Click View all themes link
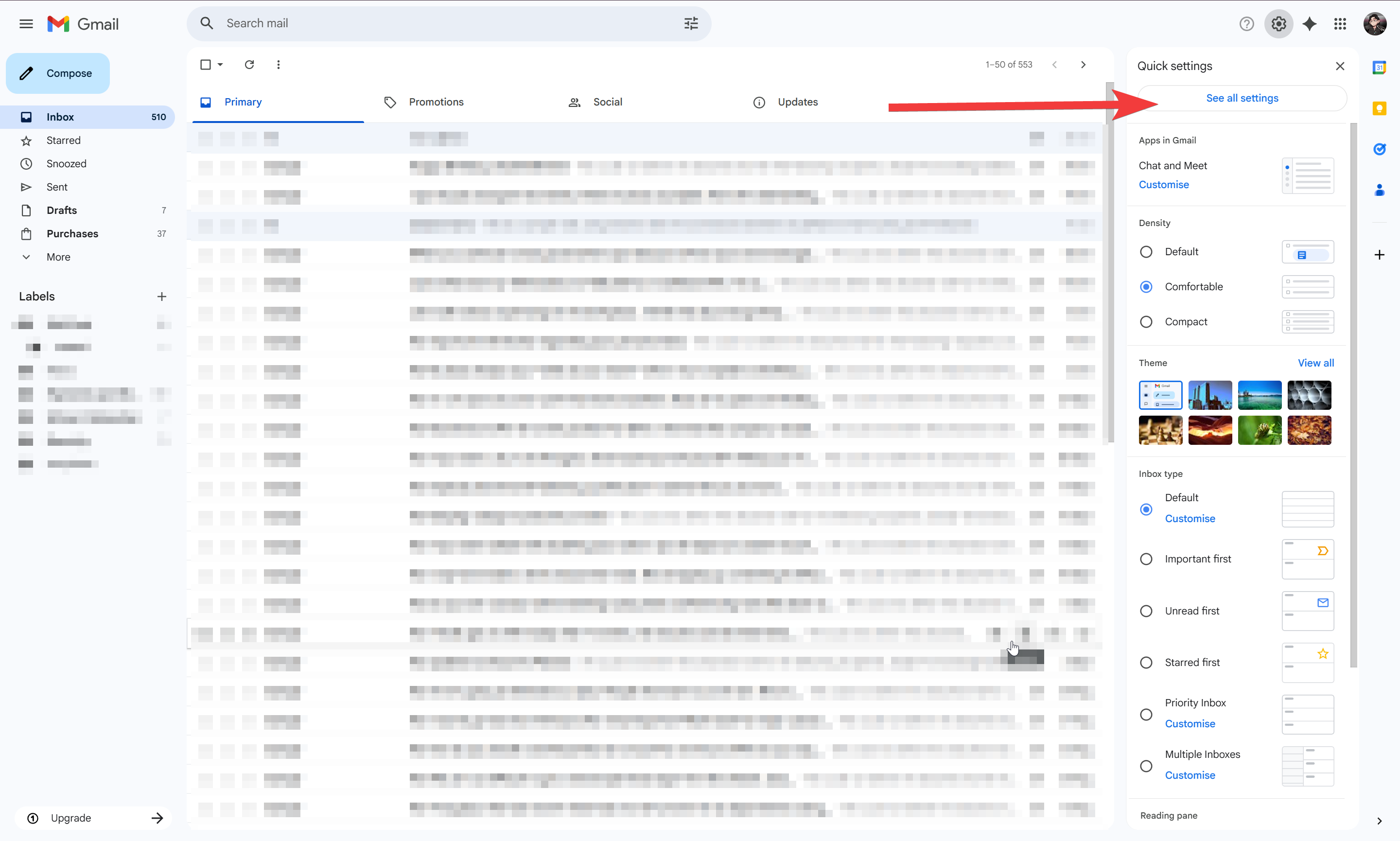This screenshot has height=841, width=1400. pos(1315,363)
